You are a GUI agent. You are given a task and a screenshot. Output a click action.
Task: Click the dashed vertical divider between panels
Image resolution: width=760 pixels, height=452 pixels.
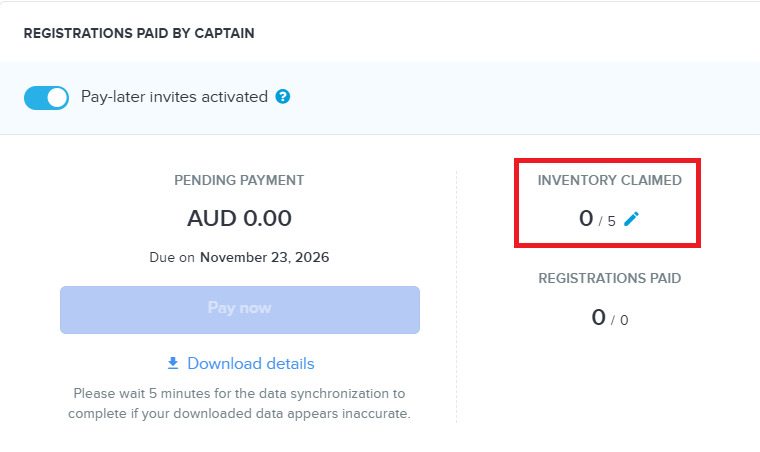coord(456,296)
